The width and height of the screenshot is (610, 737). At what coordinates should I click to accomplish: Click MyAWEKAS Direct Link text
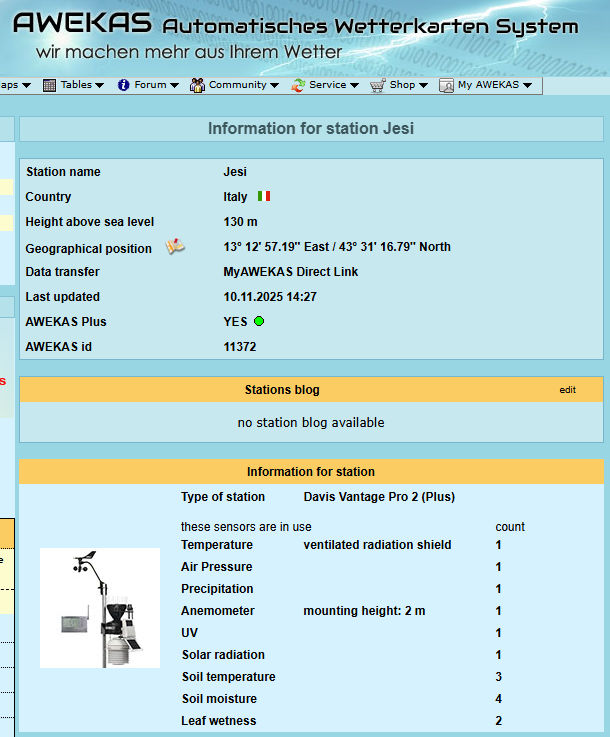(x=290, y=272)
